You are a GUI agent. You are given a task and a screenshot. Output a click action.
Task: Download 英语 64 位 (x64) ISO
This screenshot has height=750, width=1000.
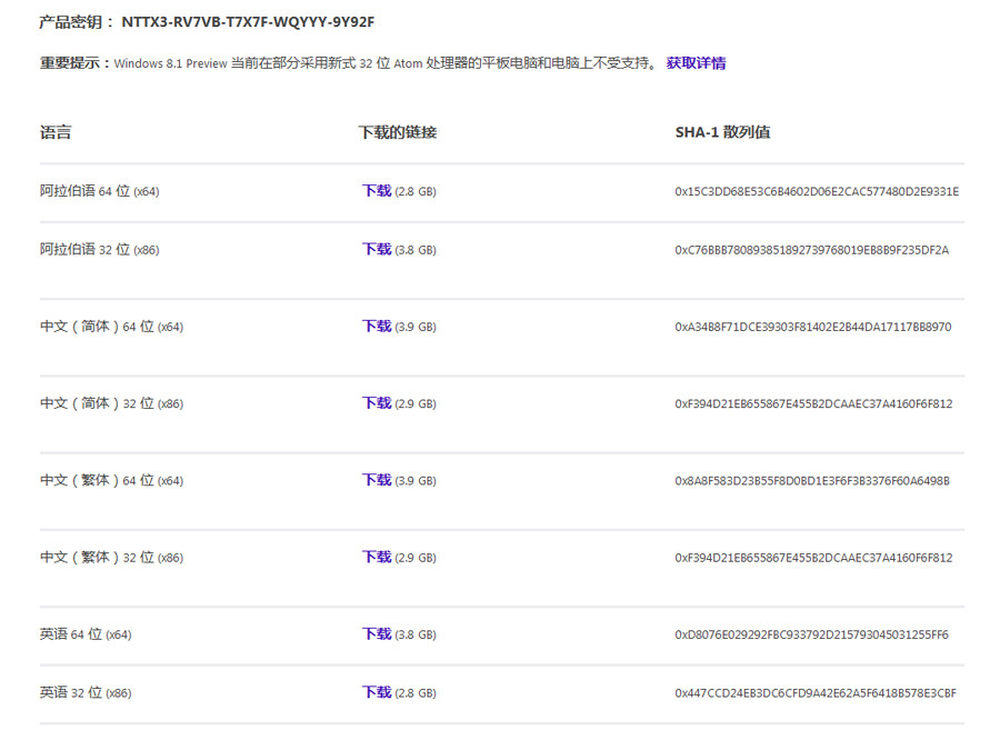point(376,635)
